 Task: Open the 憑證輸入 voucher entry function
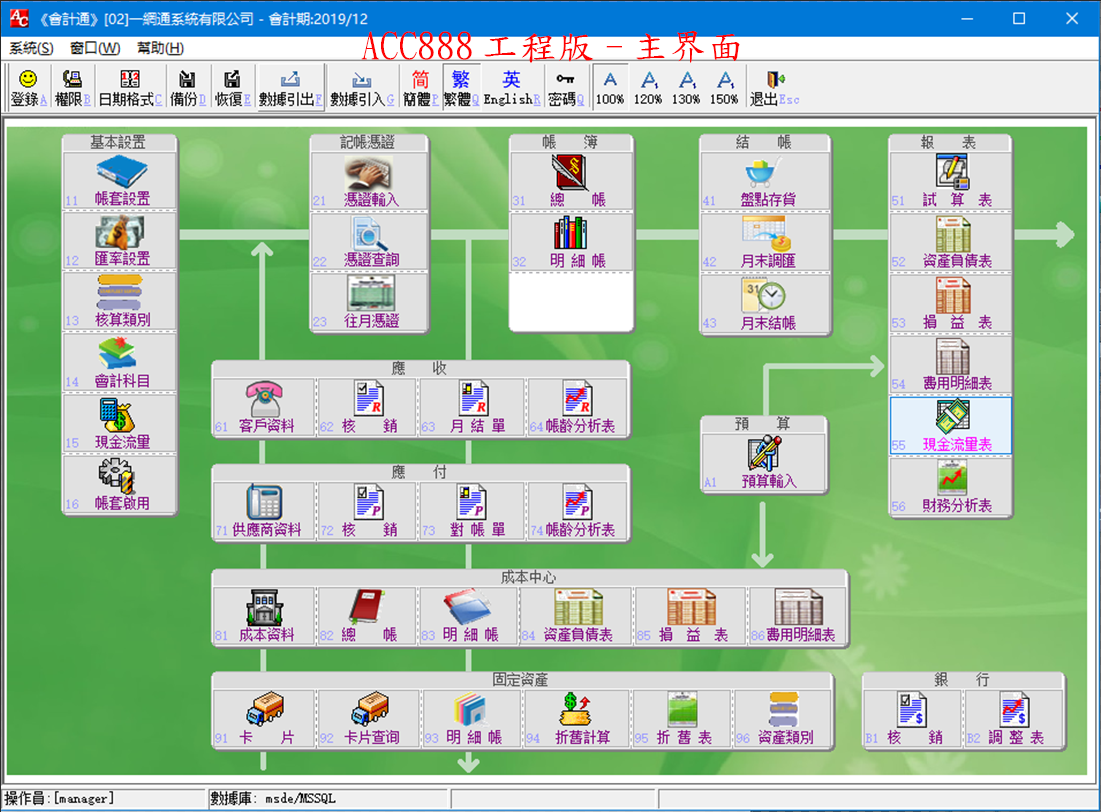pyautogui.click(x=369, y=180)
